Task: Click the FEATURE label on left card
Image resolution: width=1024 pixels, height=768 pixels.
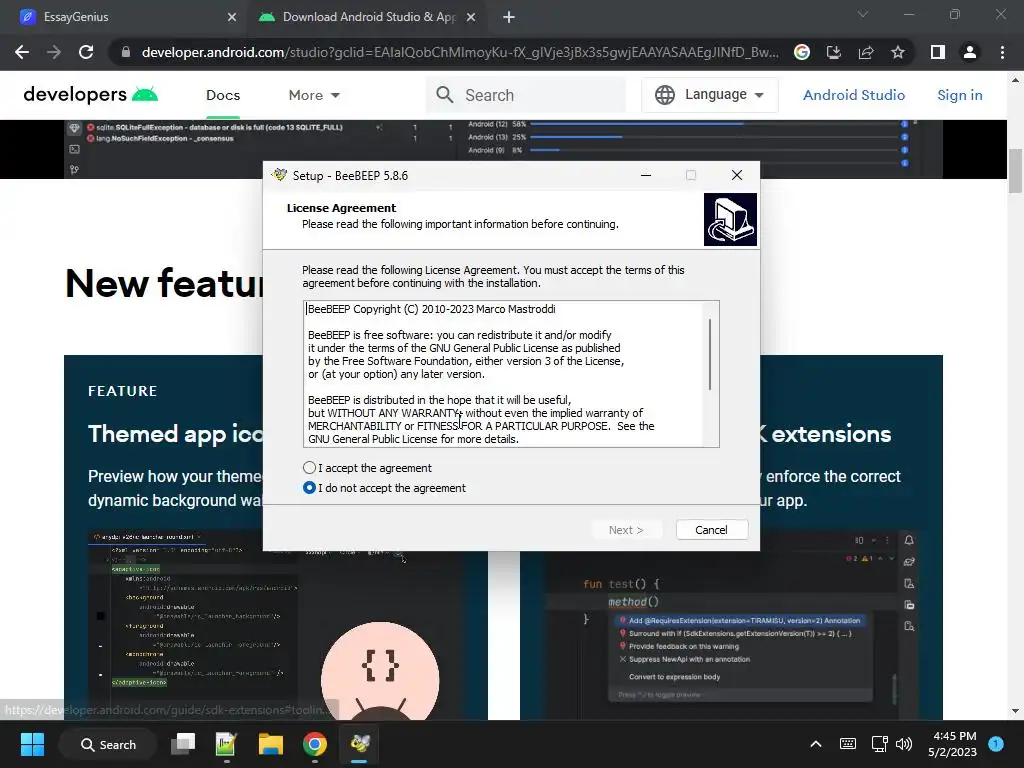Action: (123, 391)
